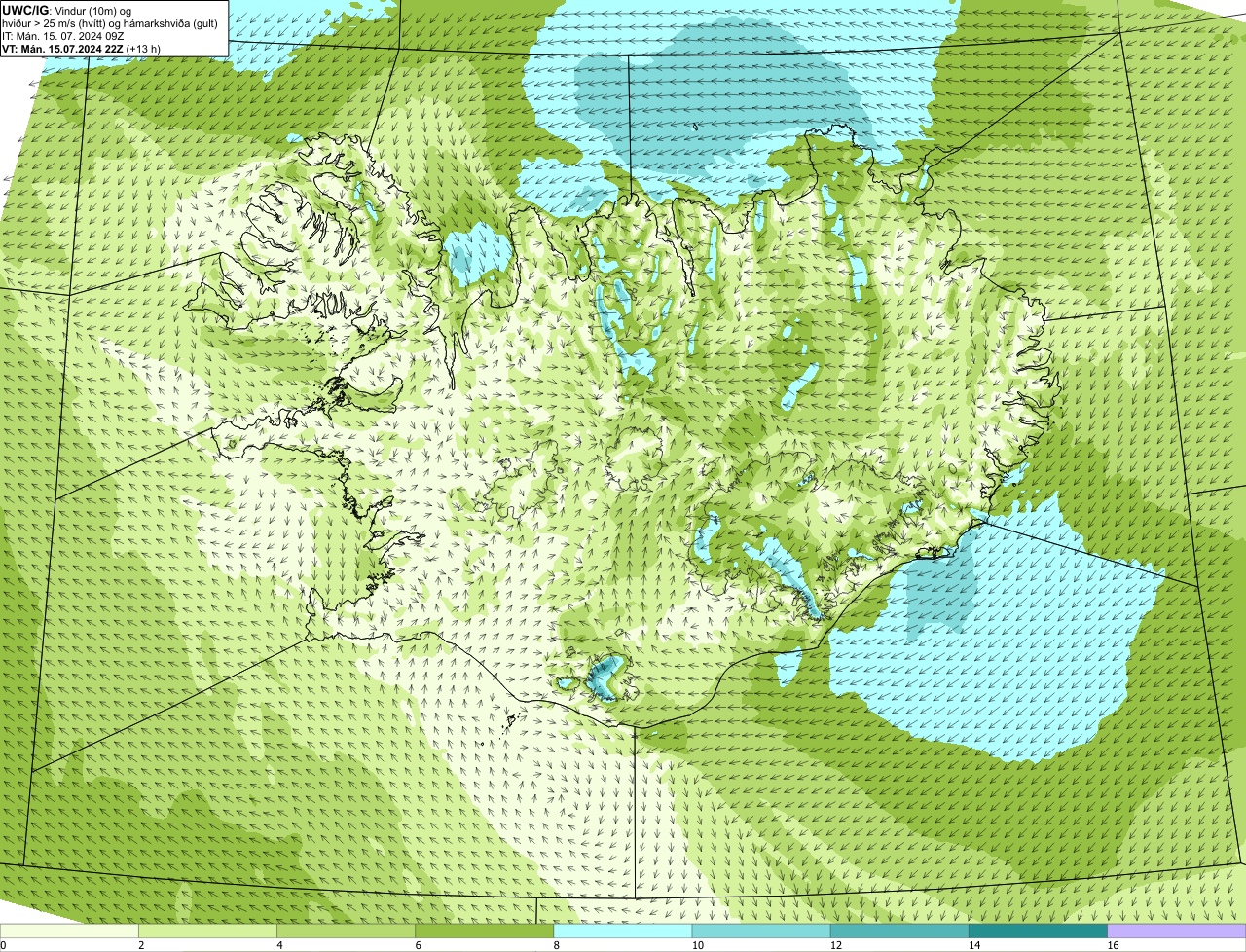Screen dimensions: 1246x952
Task: Click the '14' label under the color scale
Action: [x=973, y=945]
